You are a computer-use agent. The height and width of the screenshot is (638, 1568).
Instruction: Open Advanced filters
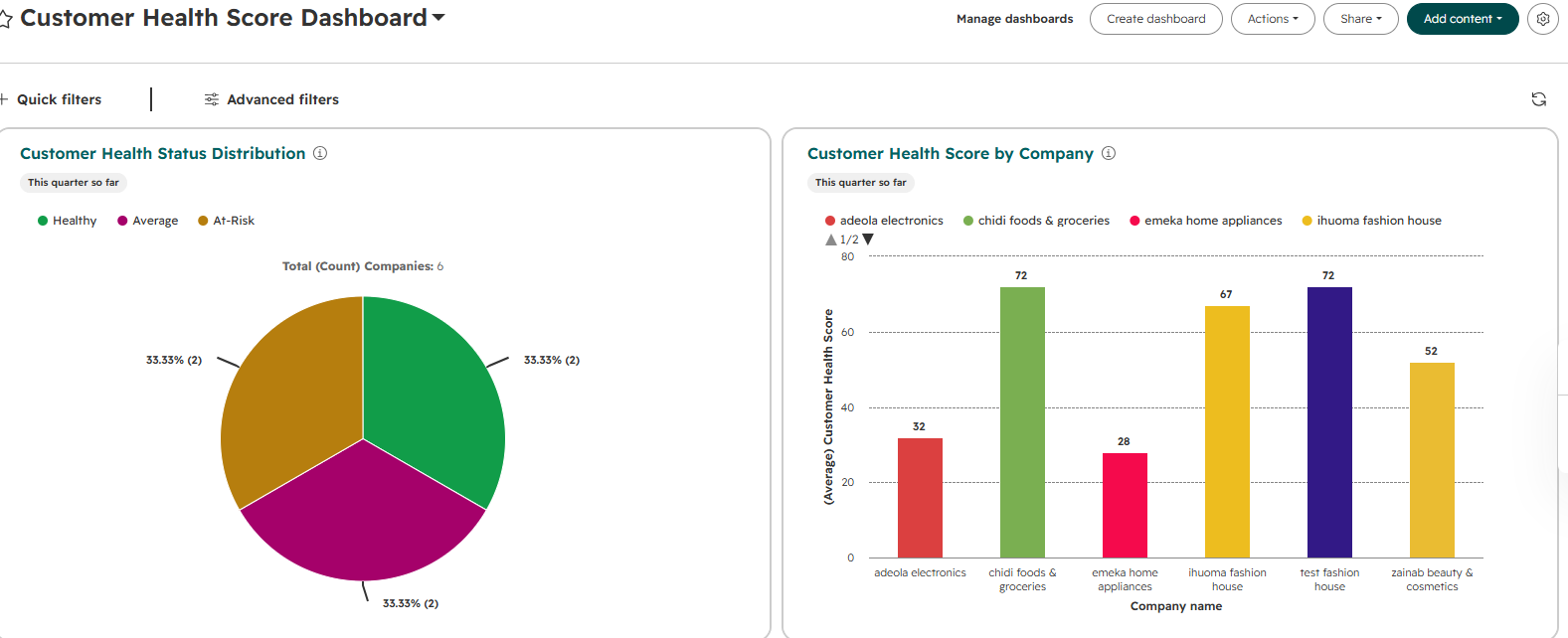(282, 99)
